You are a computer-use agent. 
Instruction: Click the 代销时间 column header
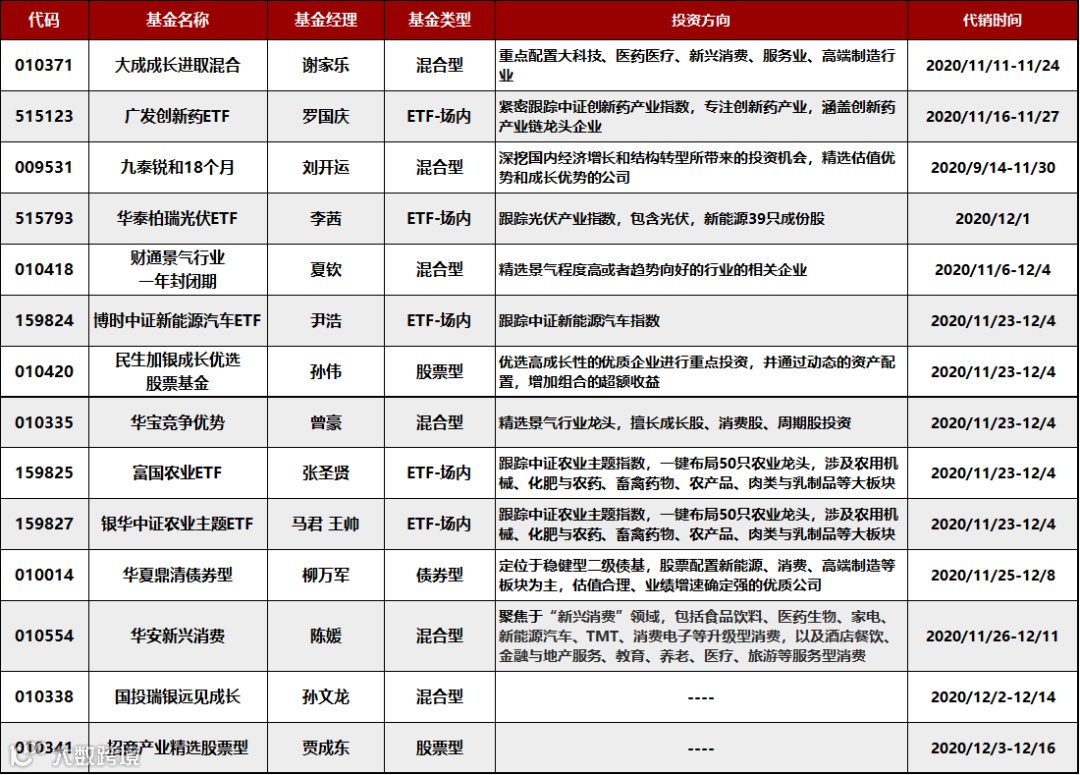(992, 20)
